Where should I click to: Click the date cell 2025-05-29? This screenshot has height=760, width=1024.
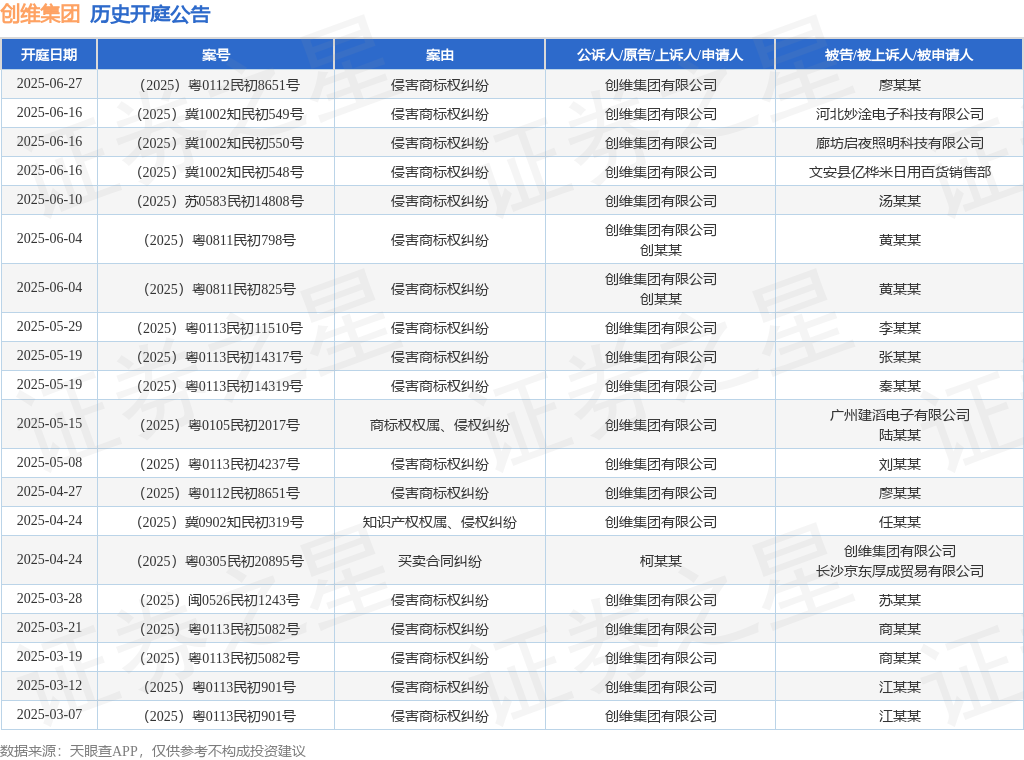[50, 326]
